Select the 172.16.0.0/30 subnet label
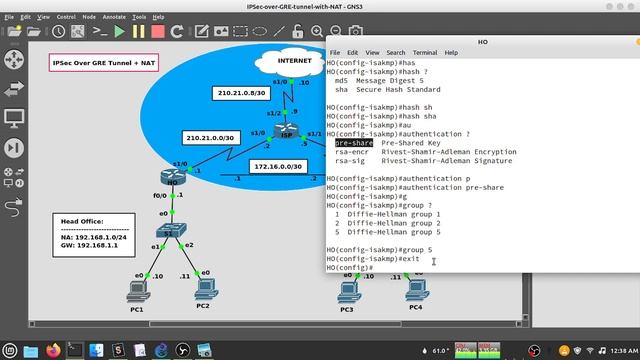Screen dimensions: 640x360 278,167
